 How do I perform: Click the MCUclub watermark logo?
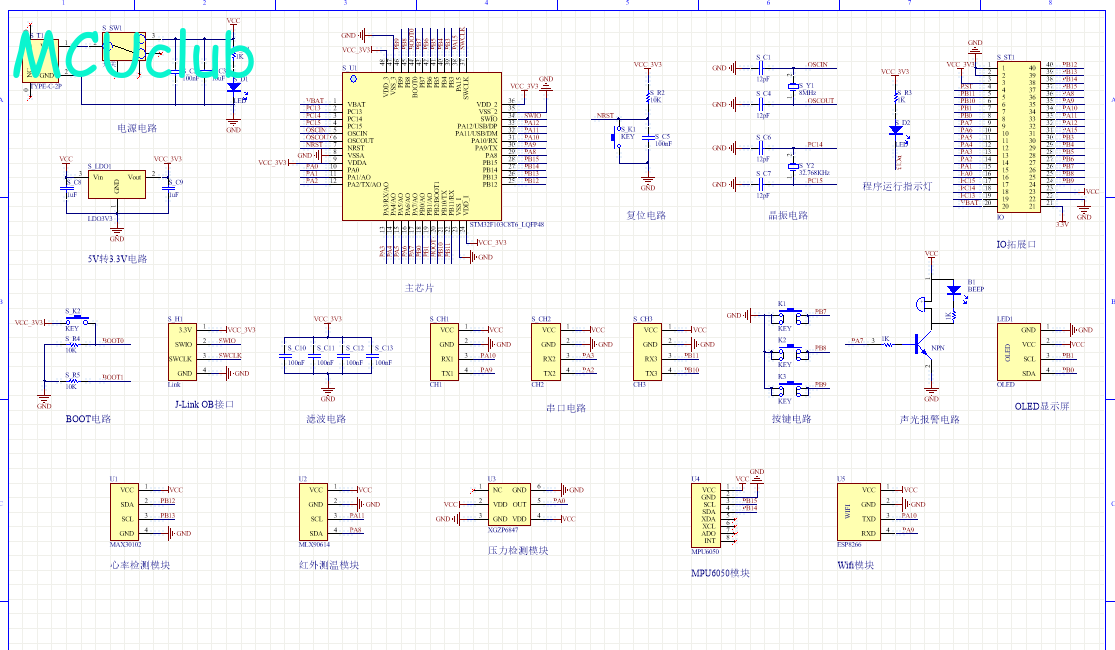tap(135, 55)
